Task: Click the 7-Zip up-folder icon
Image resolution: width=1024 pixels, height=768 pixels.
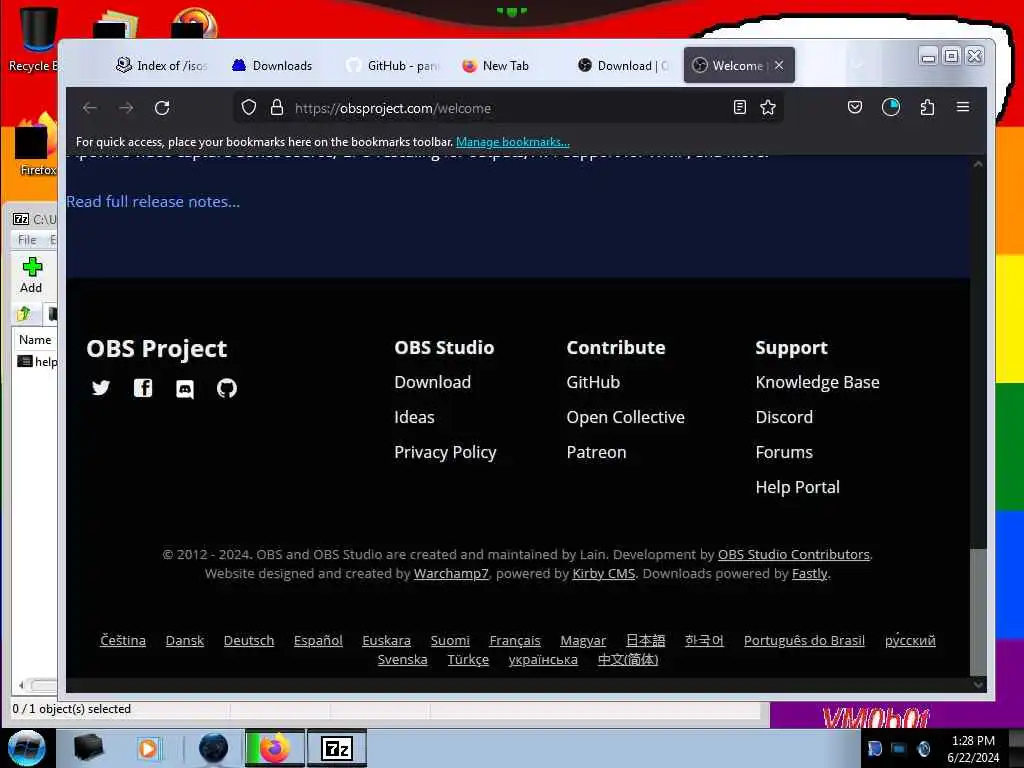Action: tap(24, 314)
